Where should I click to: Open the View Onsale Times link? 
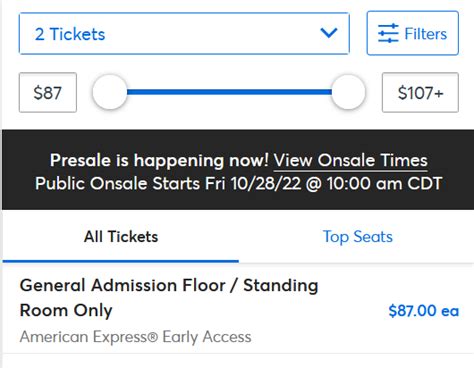[x=351, y=161]
